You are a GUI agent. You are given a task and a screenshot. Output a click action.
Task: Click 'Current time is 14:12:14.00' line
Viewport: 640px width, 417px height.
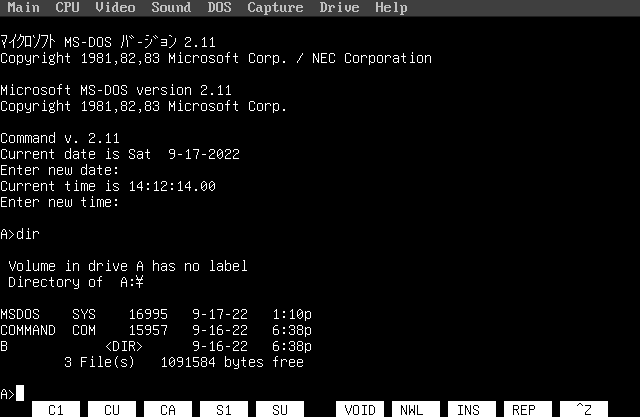pos(108,186)
